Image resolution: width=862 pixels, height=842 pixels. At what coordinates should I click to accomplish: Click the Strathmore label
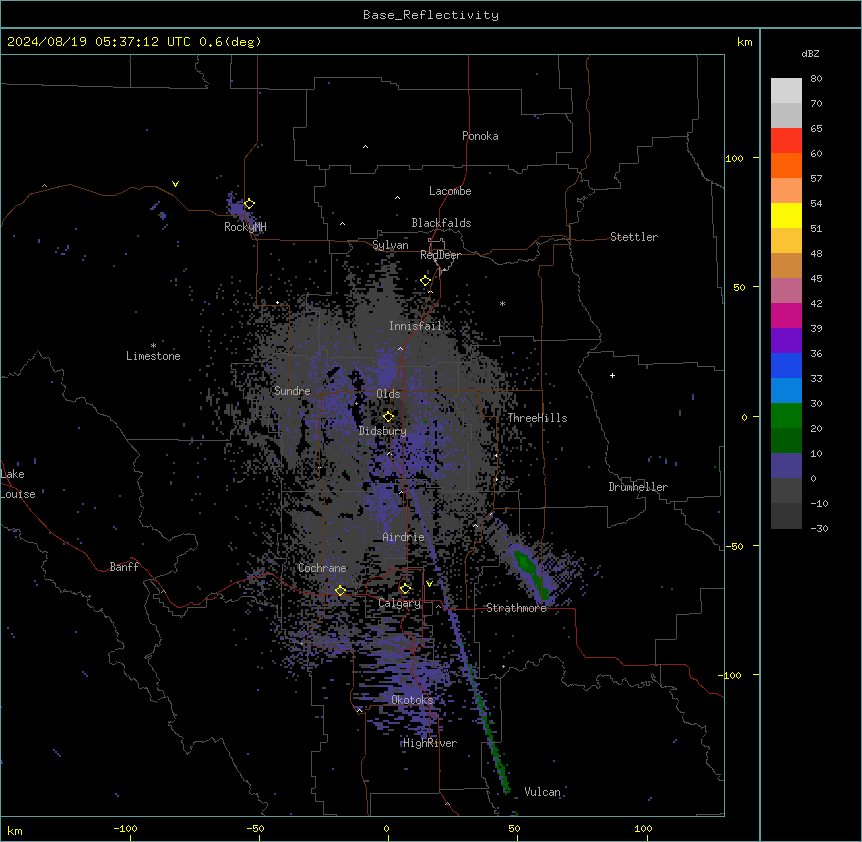516,608
